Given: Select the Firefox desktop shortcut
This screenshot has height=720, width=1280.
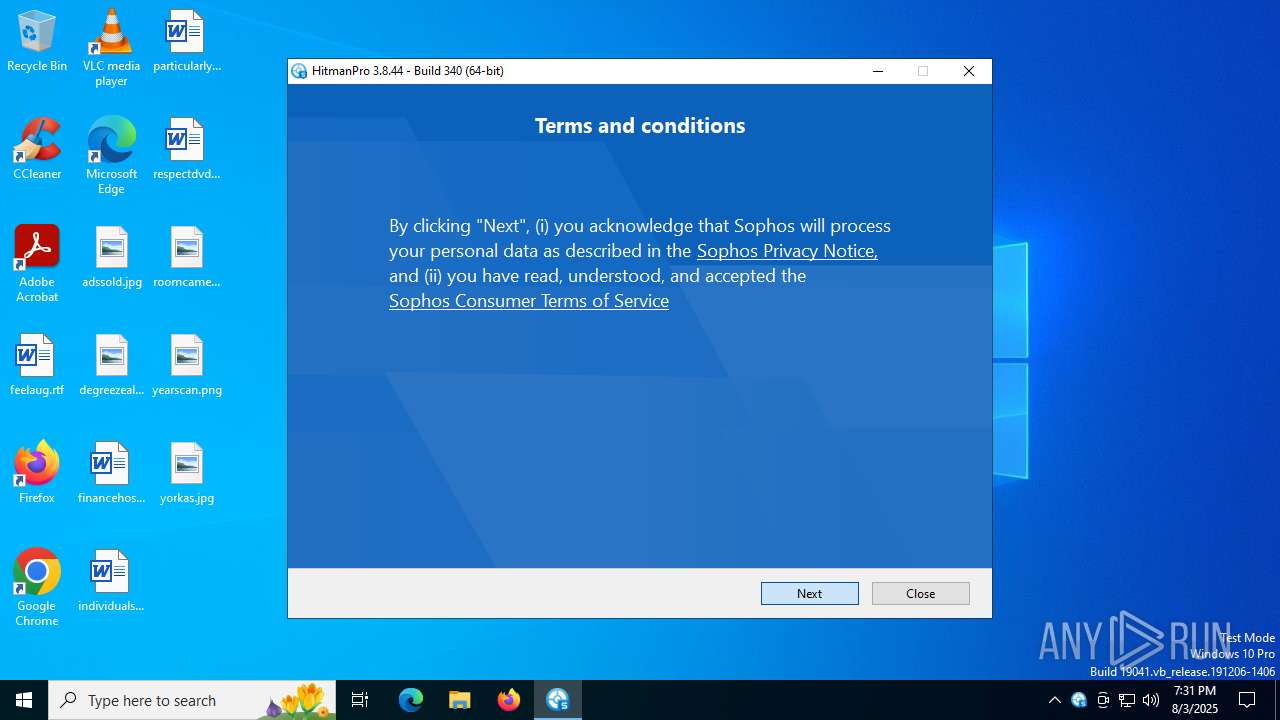Looking at the screenshot, I should 37,473.
